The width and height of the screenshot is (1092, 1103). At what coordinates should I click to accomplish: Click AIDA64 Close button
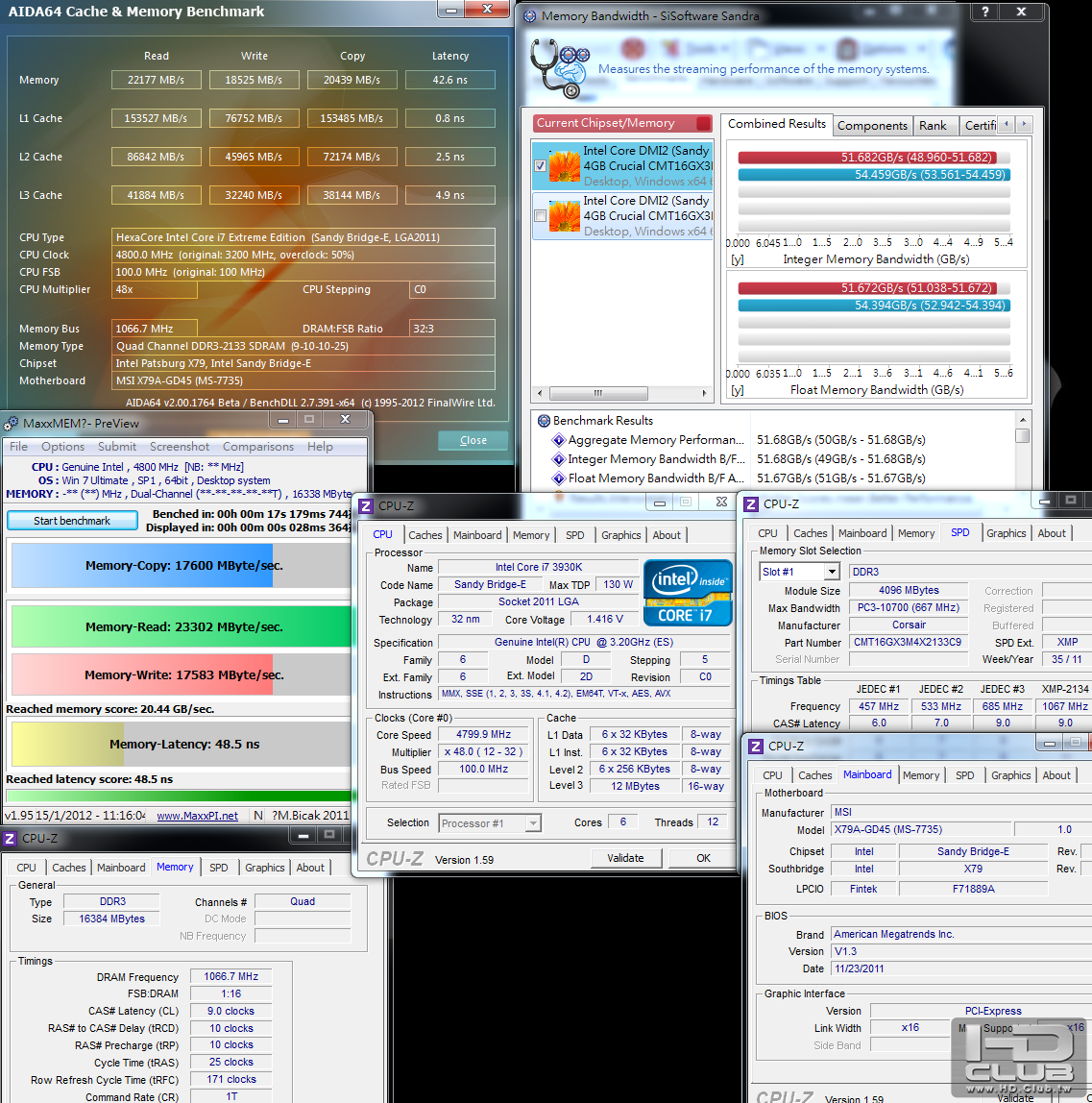[x=473, y=440]
